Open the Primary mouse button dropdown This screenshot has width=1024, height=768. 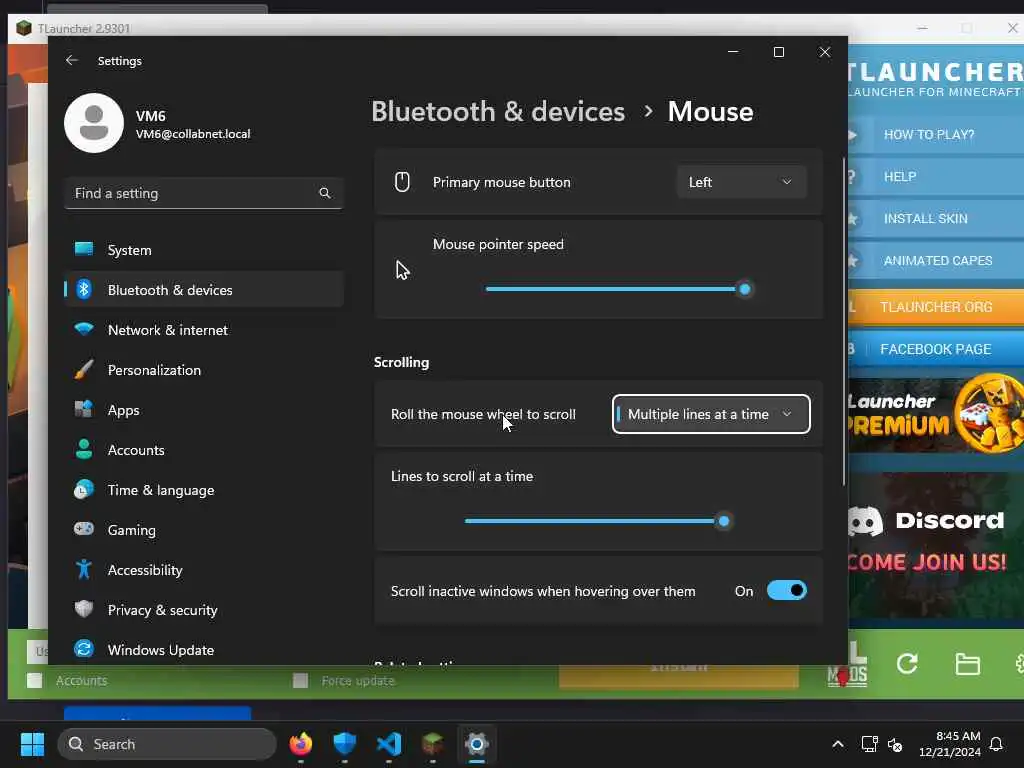click(x=741, y=182)
